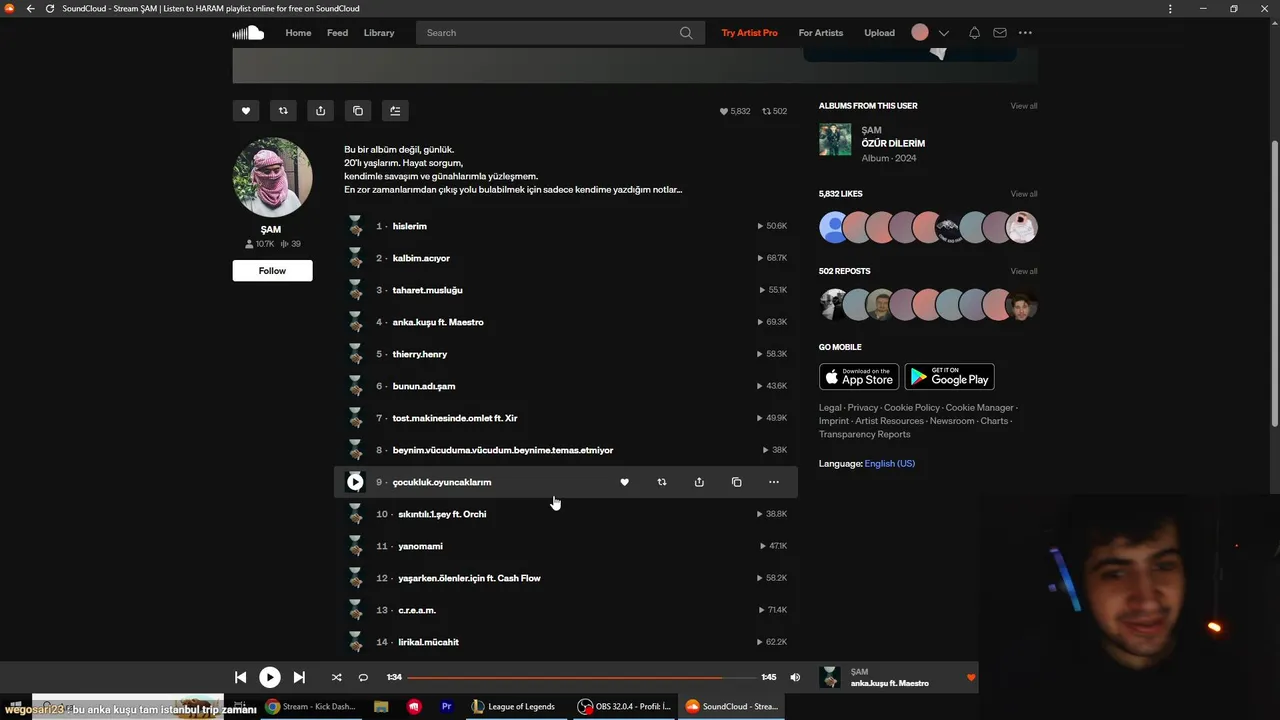Open messages envelope icon

click(x=1000, y=33)
